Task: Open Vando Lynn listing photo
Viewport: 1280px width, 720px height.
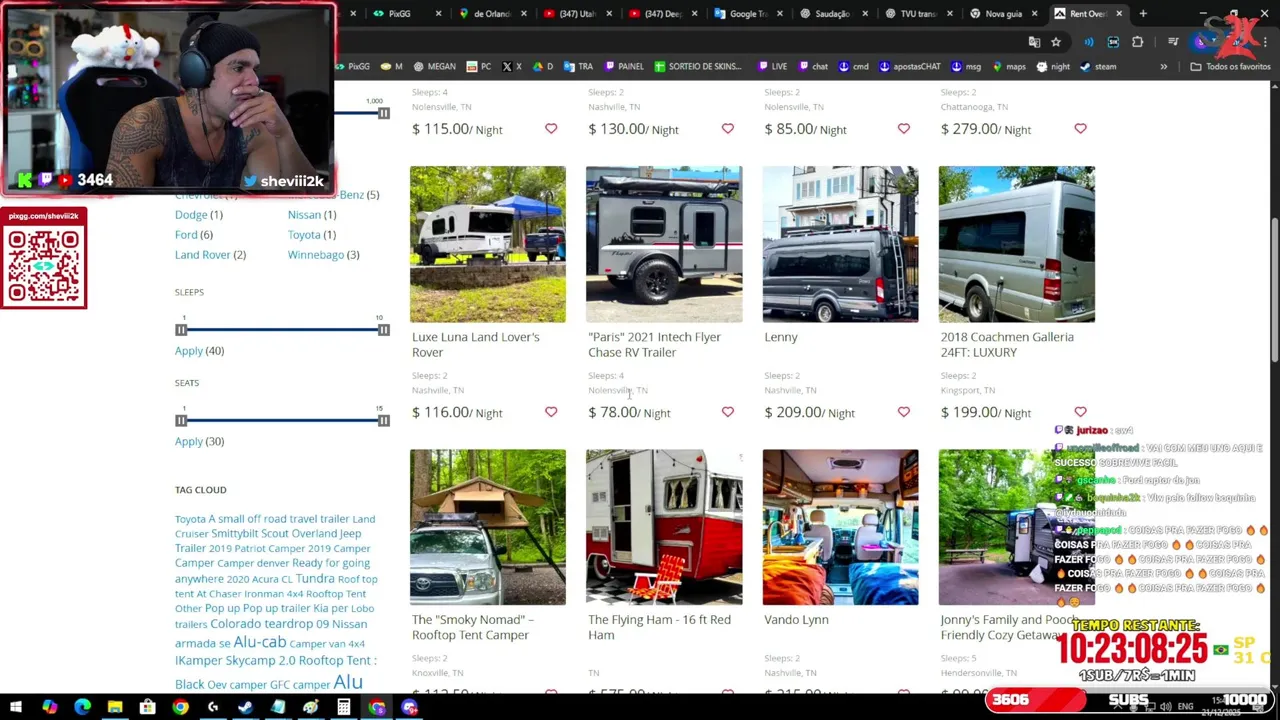Action: 840,527
